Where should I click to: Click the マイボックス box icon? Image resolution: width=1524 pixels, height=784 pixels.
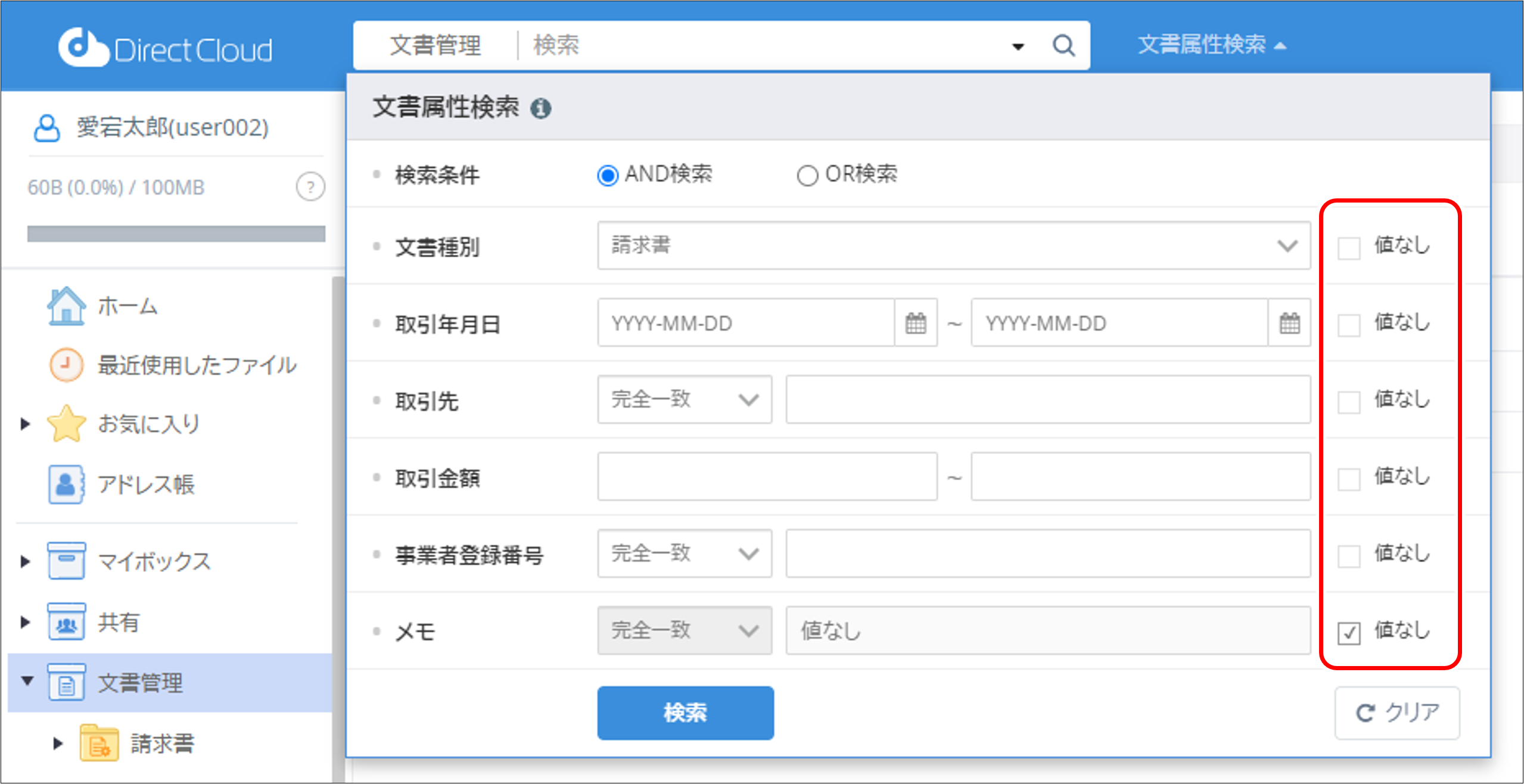pos(66,560)
